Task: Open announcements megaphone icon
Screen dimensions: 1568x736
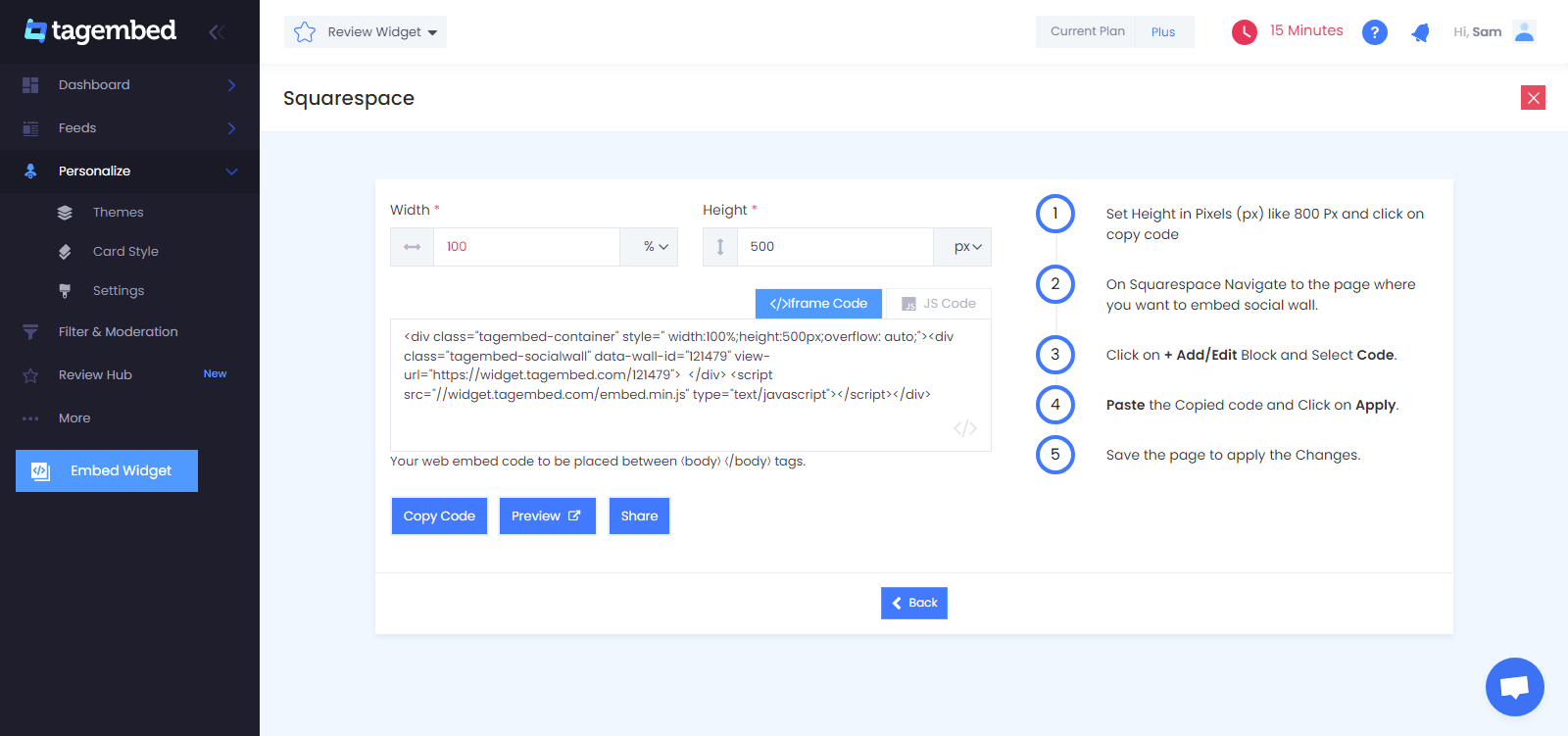Action: pyautogui.click(x=1420, y=32)
